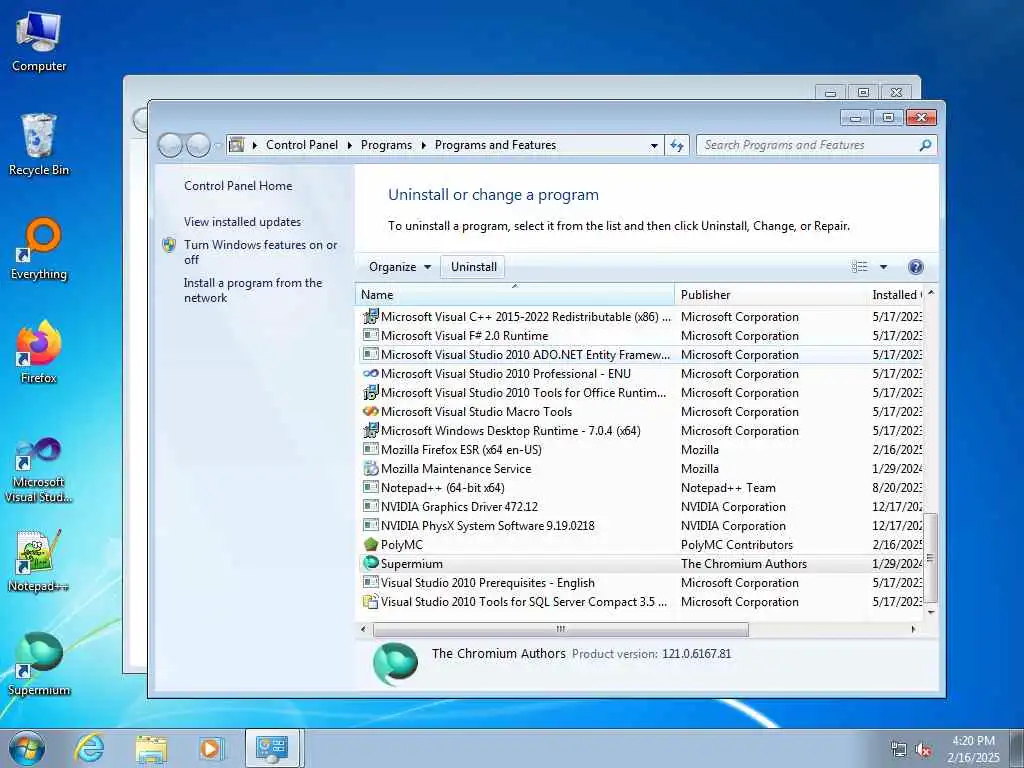Screen dimensions: 1024x768
Task: Click the Supermium row icon in list
Action: (370, 563)
